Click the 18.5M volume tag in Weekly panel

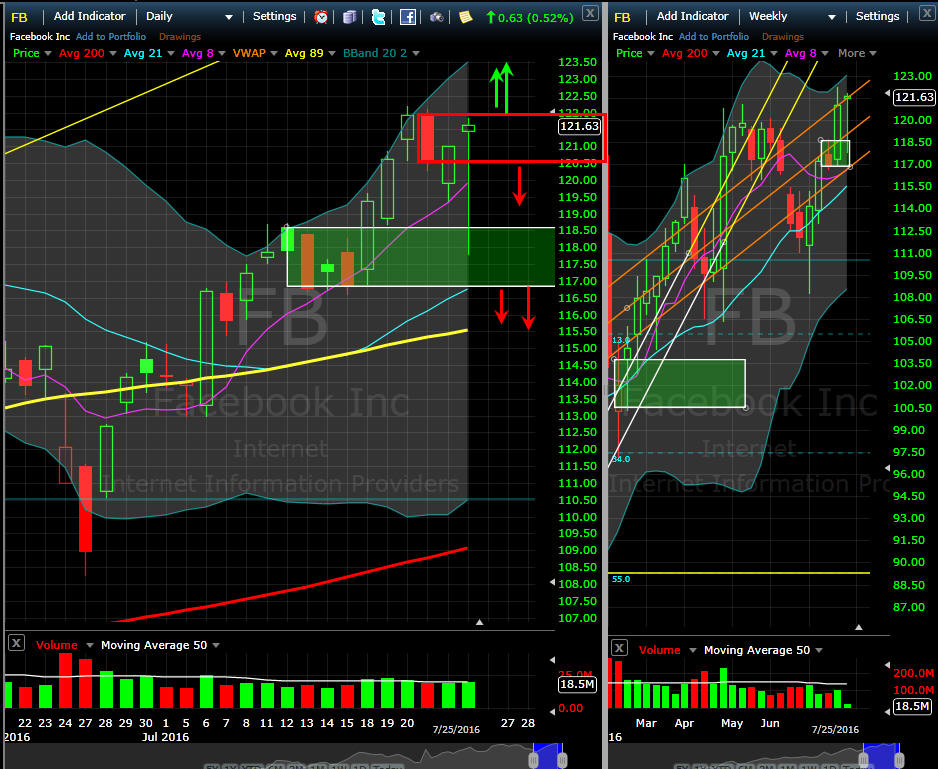click(x=912, y=706)
